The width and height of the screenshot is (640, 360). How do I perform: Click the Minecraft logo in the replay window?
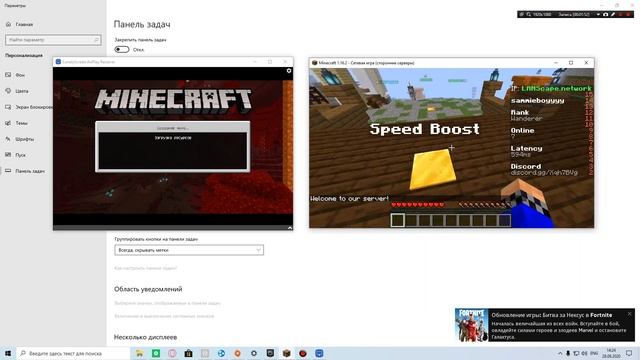(x=173, y=100)
